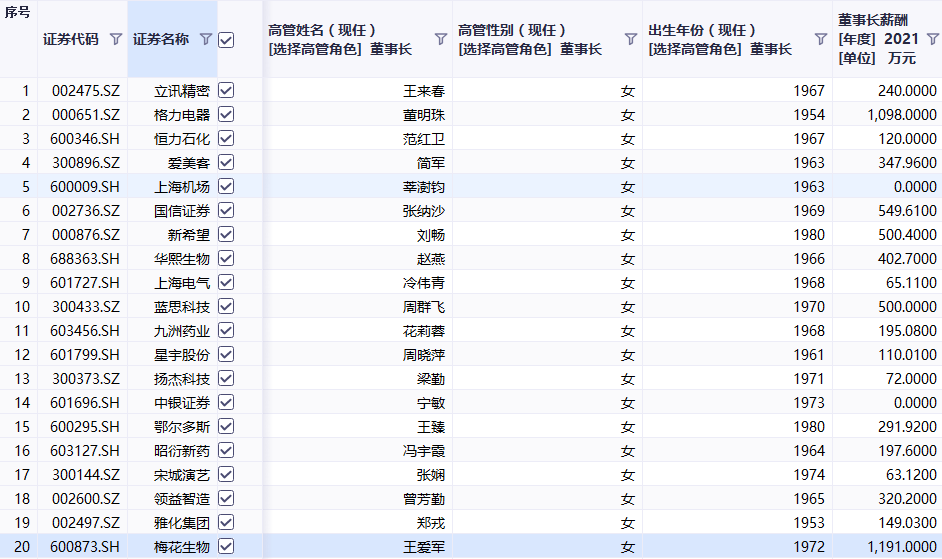Open filter for 董事长薪酬 column

click(932, 39)
